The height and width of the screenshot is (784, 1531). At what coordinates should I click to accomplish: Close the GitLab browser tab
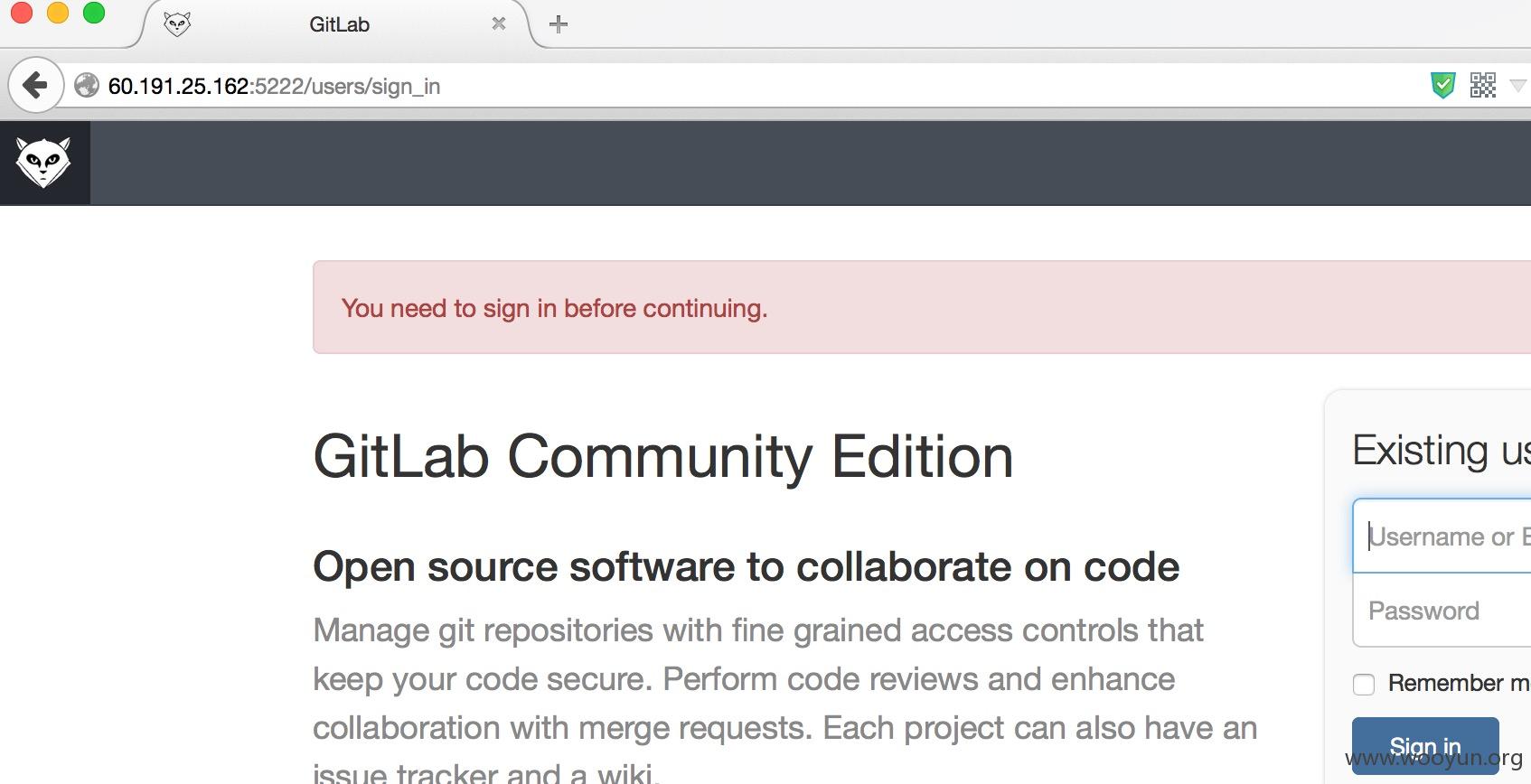click(x=499, y=24)
